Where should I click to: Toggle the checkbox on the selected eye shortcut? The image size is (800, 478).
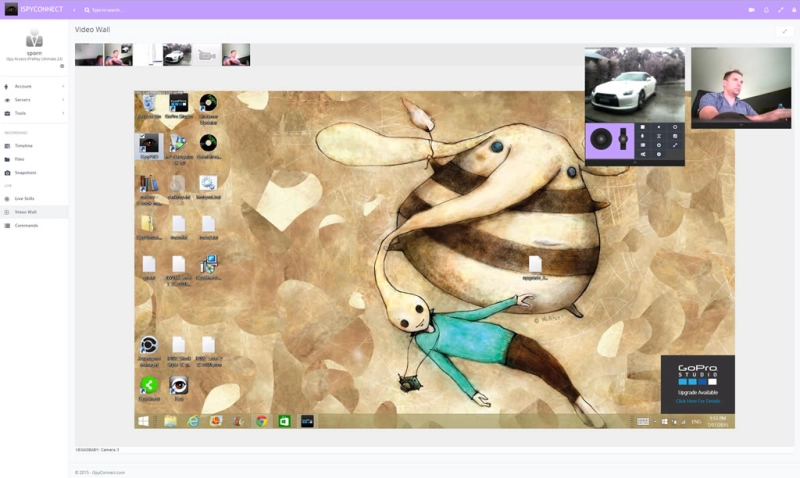pyautogui.click(x=141, y=138)
